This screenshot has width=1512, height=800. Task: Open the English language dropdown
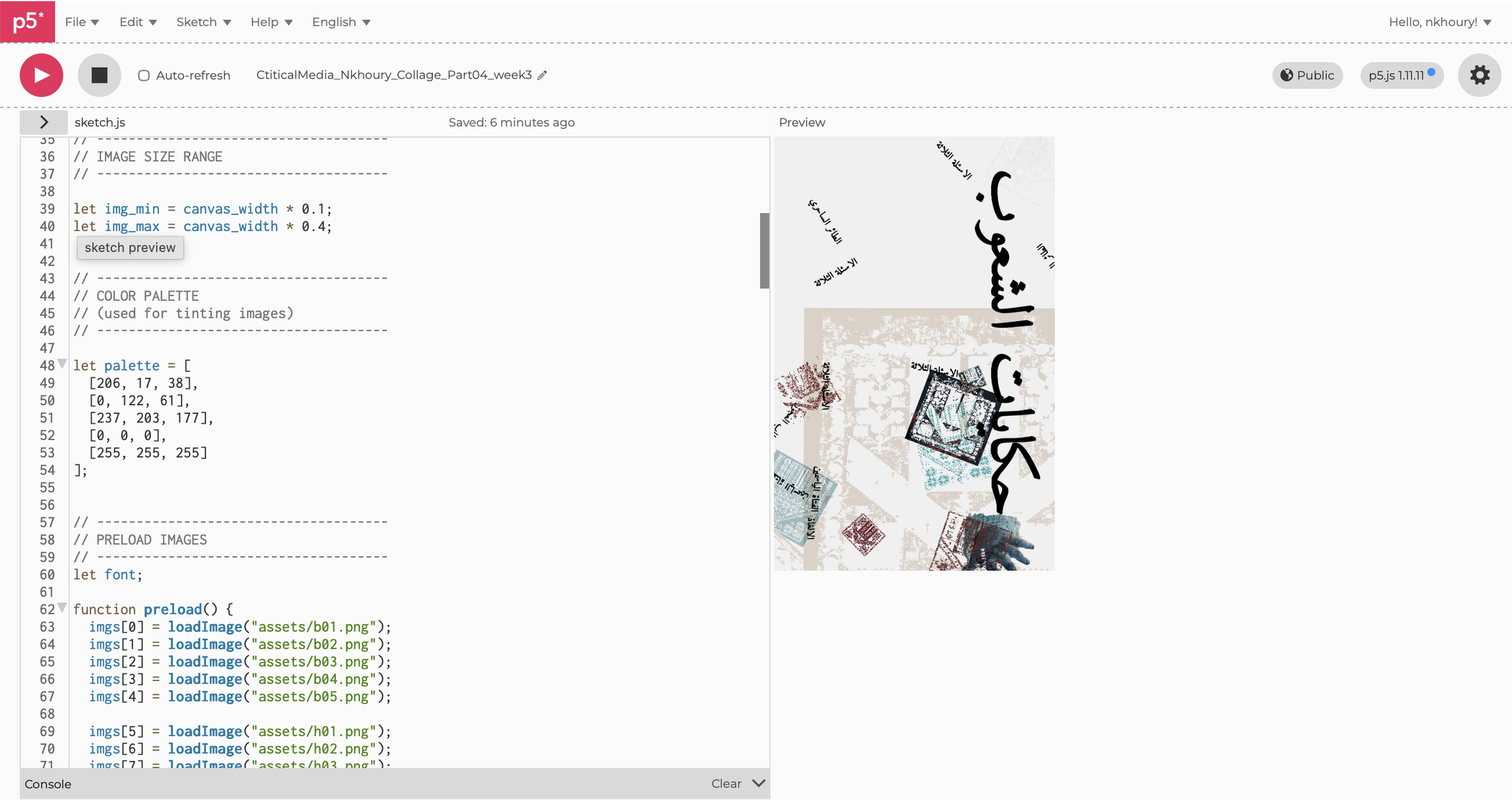click(x=341, y=22)
